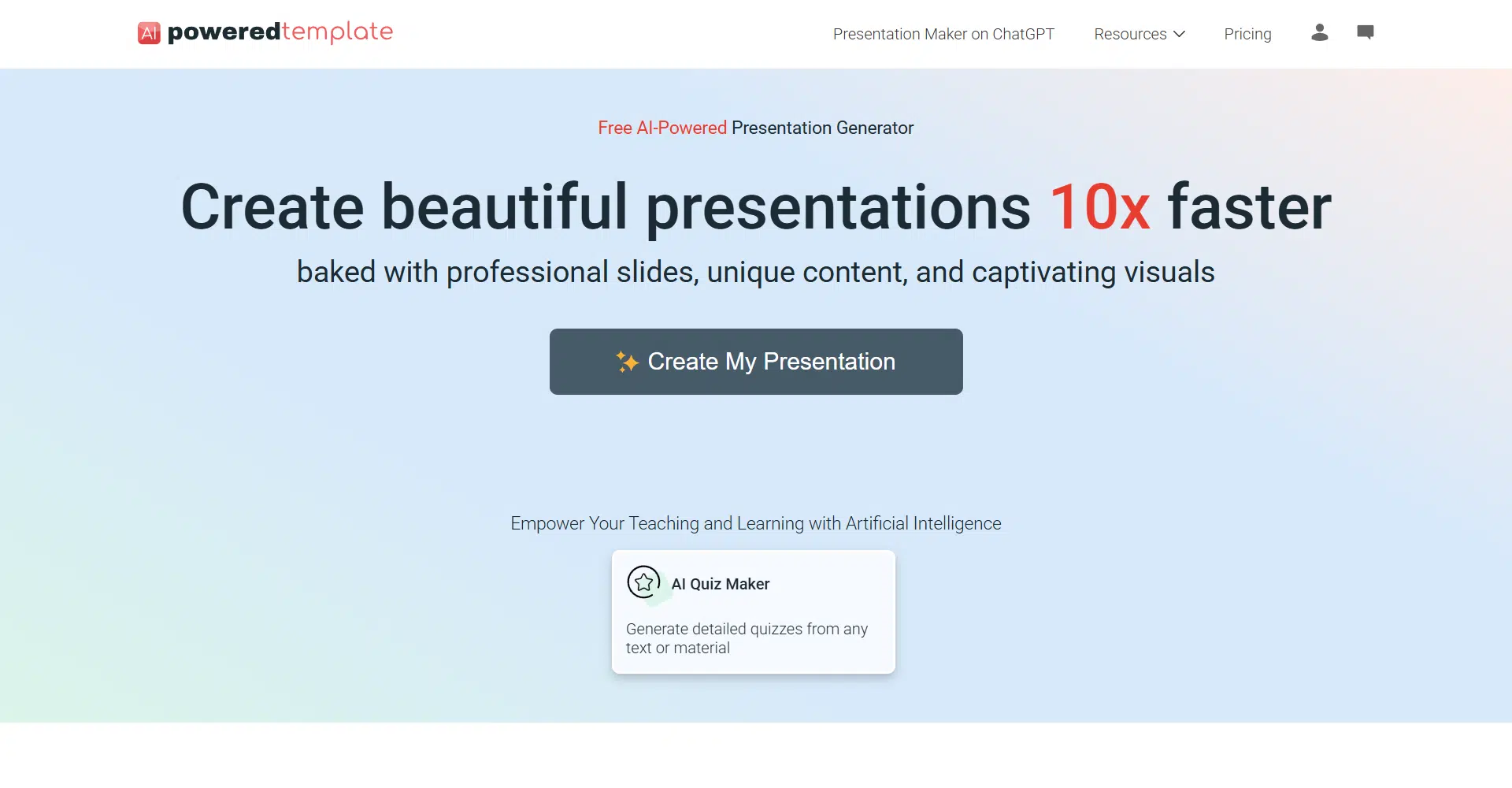This screenshot has height=788, width=1512.
Task: Open the user account profile icon
Action: pyautogui.click(x=1319, y=32)
